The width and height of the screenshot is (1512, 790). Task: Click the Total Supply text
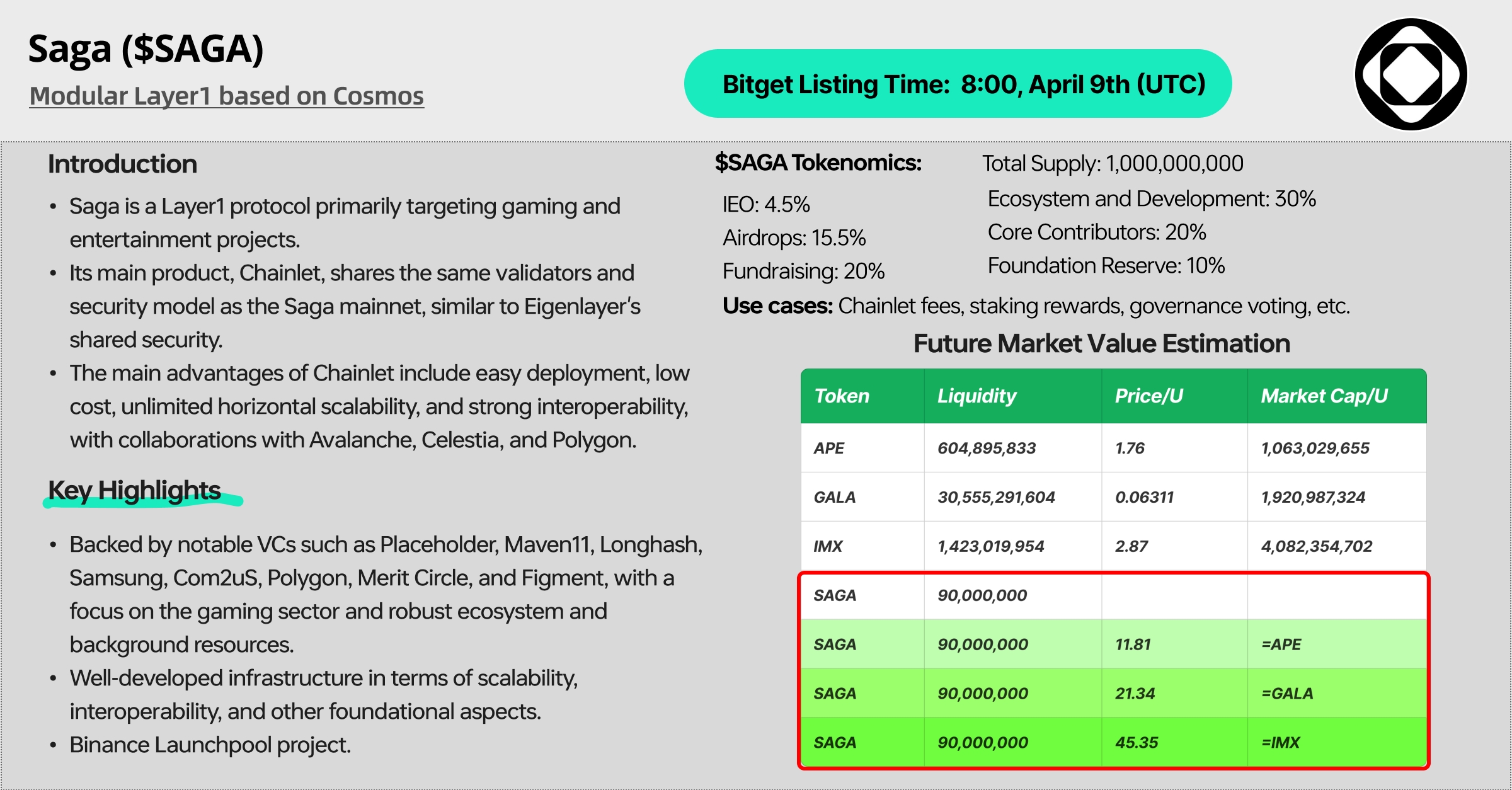pyautogui.click(x=1113, y=163)
